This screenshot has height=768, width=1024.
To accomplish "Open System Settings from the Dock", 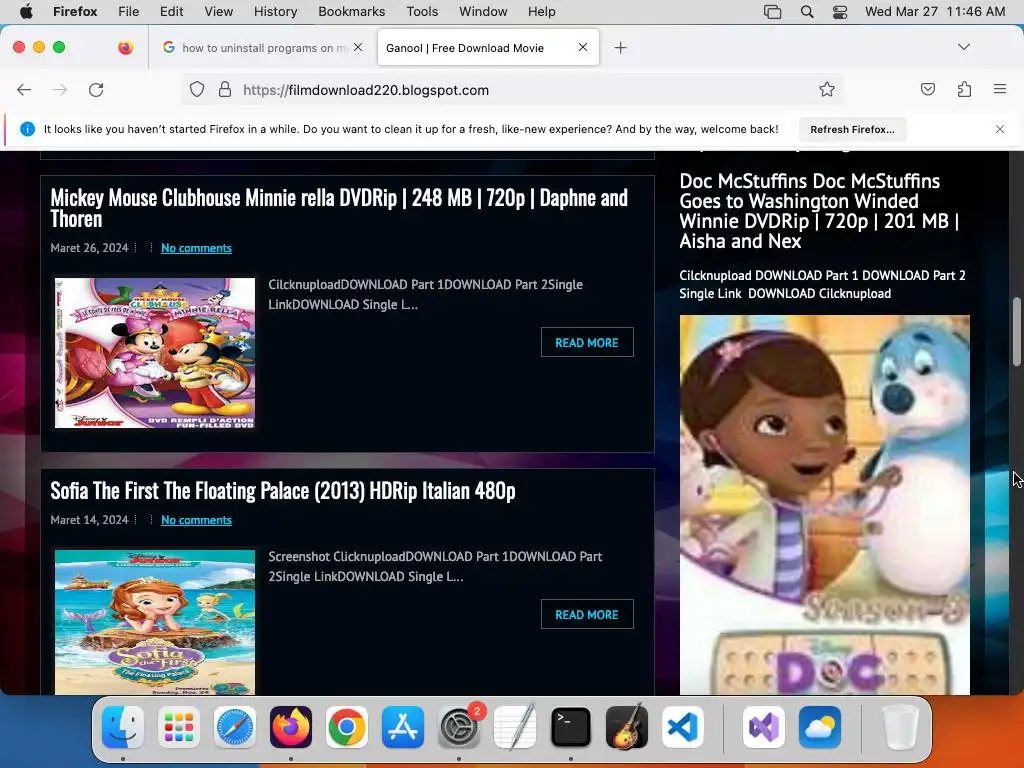I will (458, 727).
